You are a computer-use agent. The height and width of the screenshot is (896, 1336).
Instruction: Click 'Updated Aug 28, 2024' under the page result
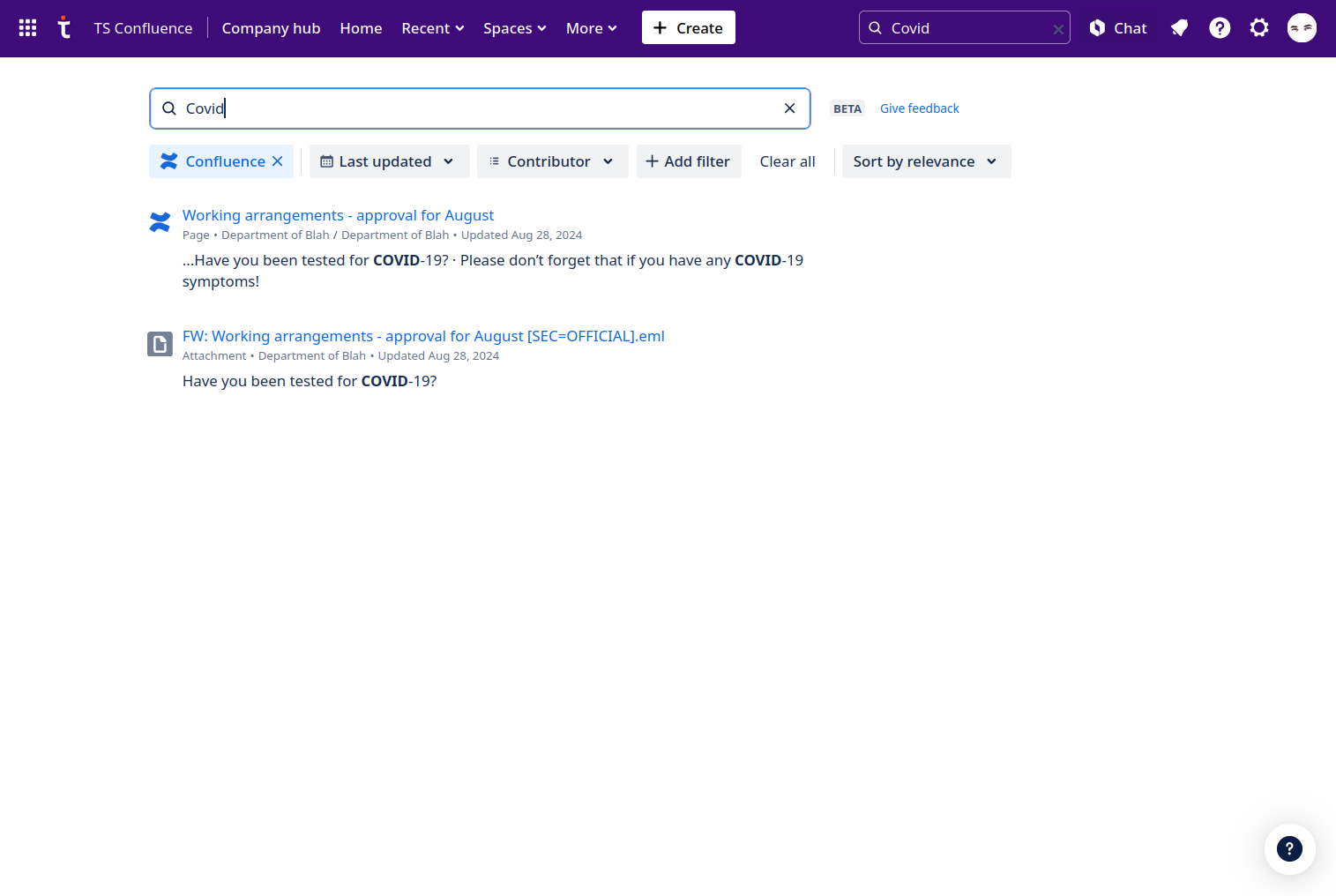[521, 235]
